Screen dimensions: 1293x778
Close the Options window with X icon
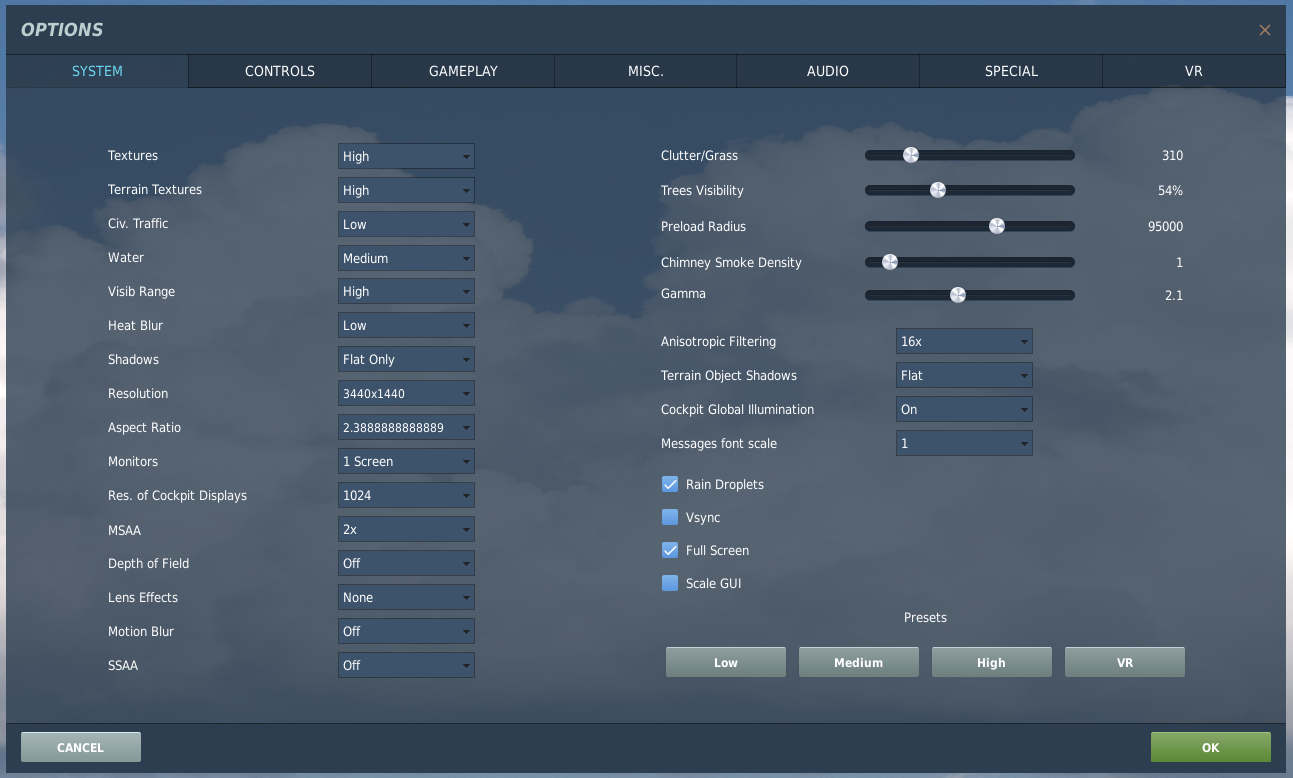[1265, 30]
